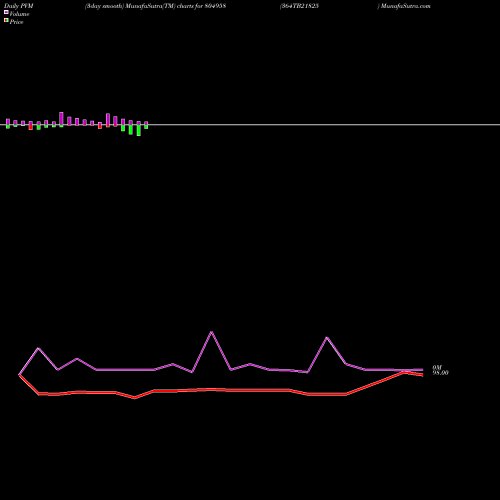The height and width of the screenshot is (500, 500).
Task: Click the MunafaSutra.com text in header
Action: (406, 6)
